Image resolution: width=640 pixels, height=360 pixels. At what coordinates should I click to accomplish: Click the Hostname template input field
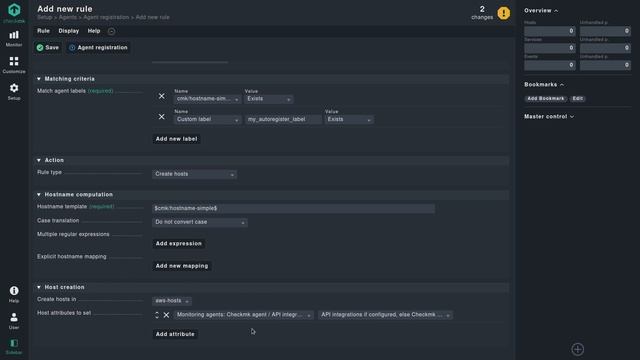point(293,209)
